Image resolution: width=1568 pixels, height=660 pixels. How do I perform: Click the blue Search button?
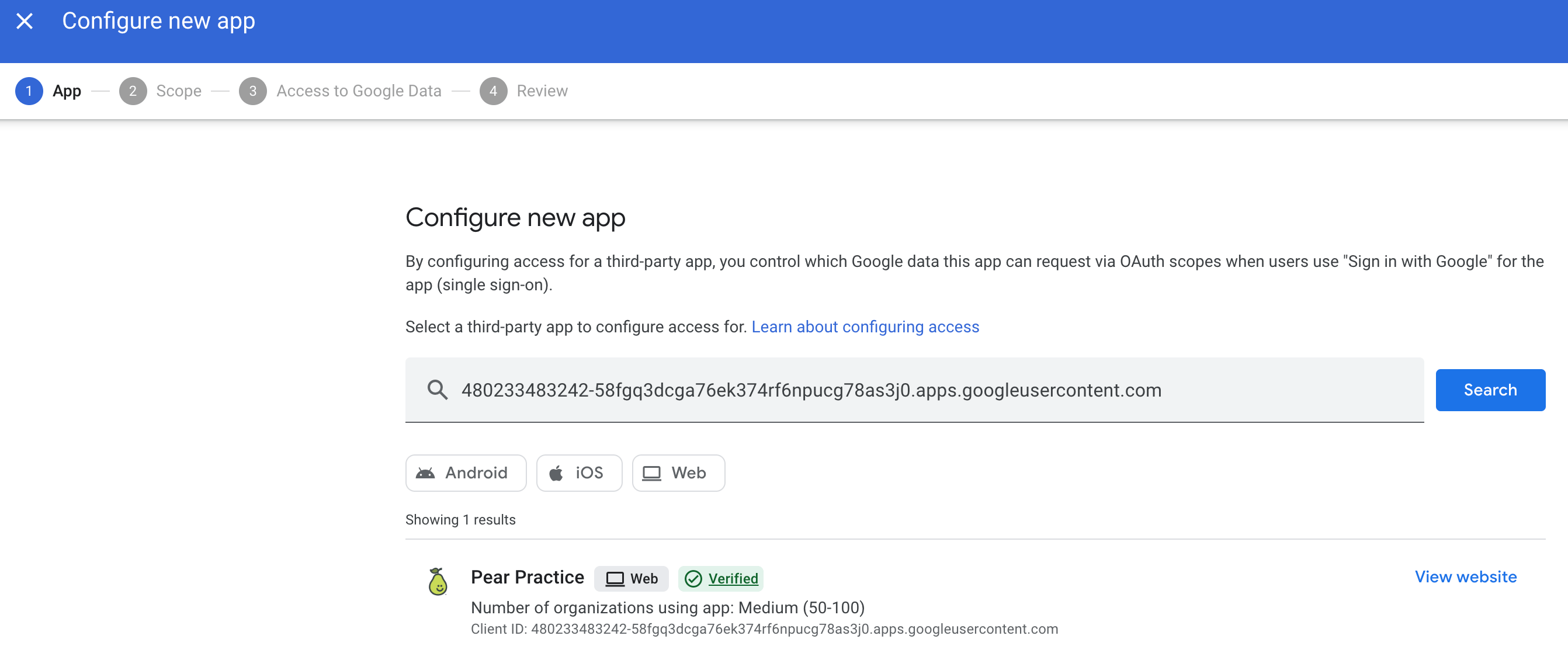click(x=1490, y=390)
